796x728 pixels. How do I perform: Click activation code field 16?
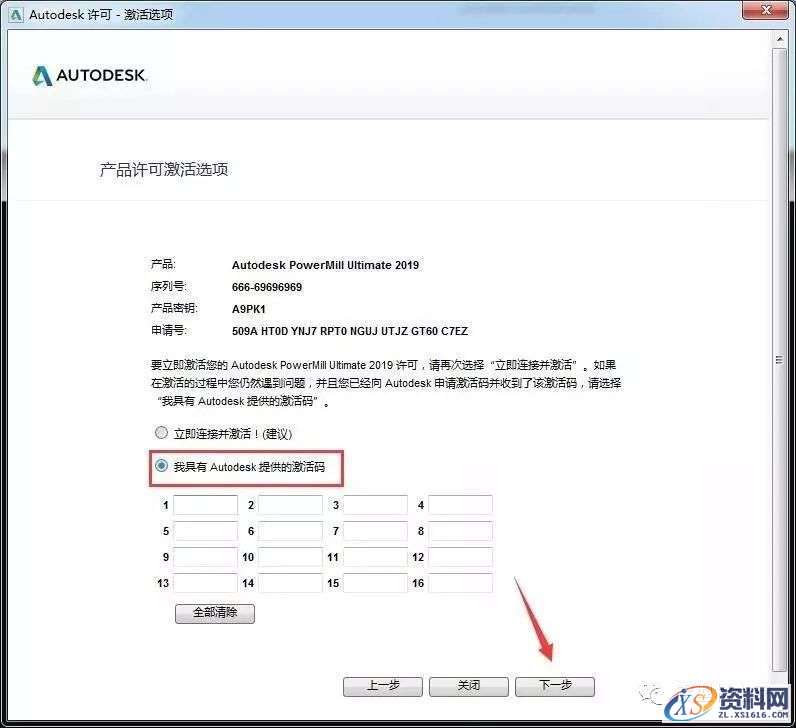click(x=460, y=583)
